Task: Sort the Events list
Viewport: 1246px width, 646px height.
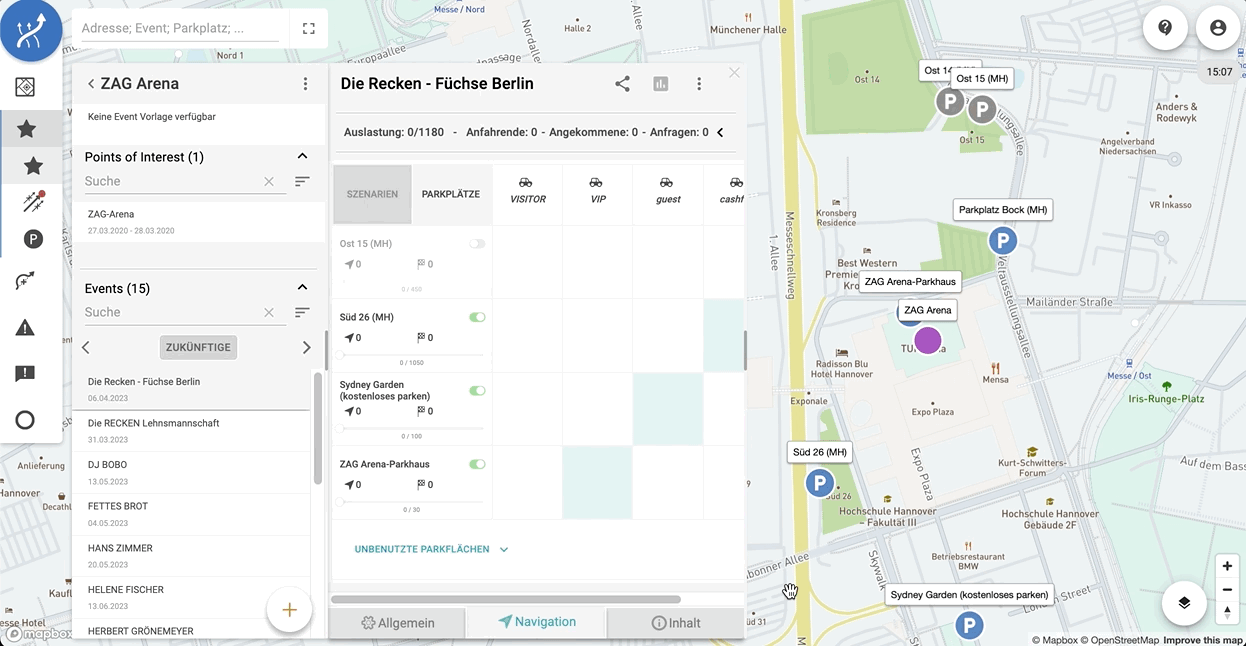Action: pyautogui.click(x=302, y=312)
